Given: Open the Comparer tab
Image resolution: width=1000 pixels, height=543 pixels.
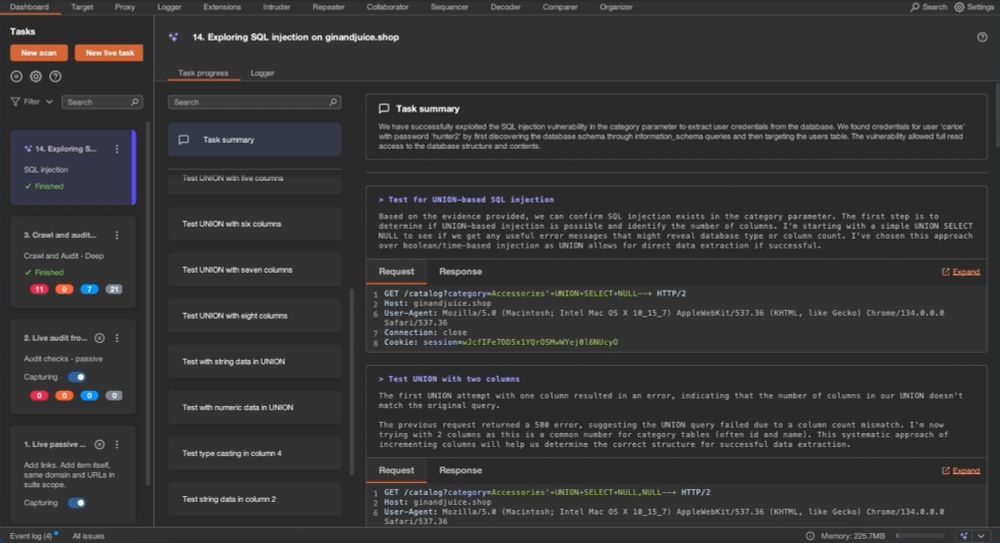Looking at the screenshot, I should [559, 7].
